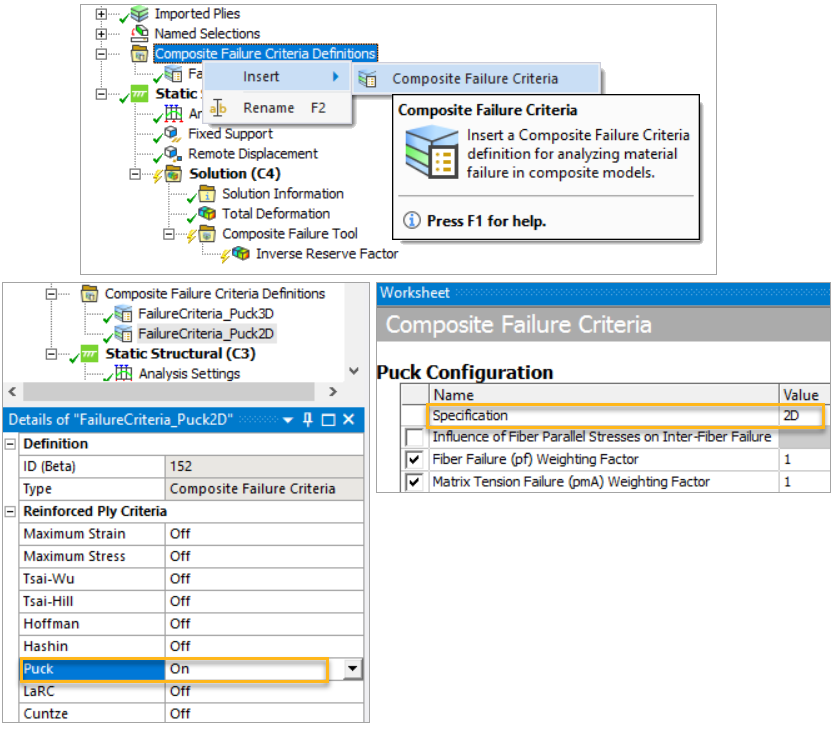
Task: Uncheck Fiber Failure (pf) Weighting Factor checkbox
Action: (414, 459)
